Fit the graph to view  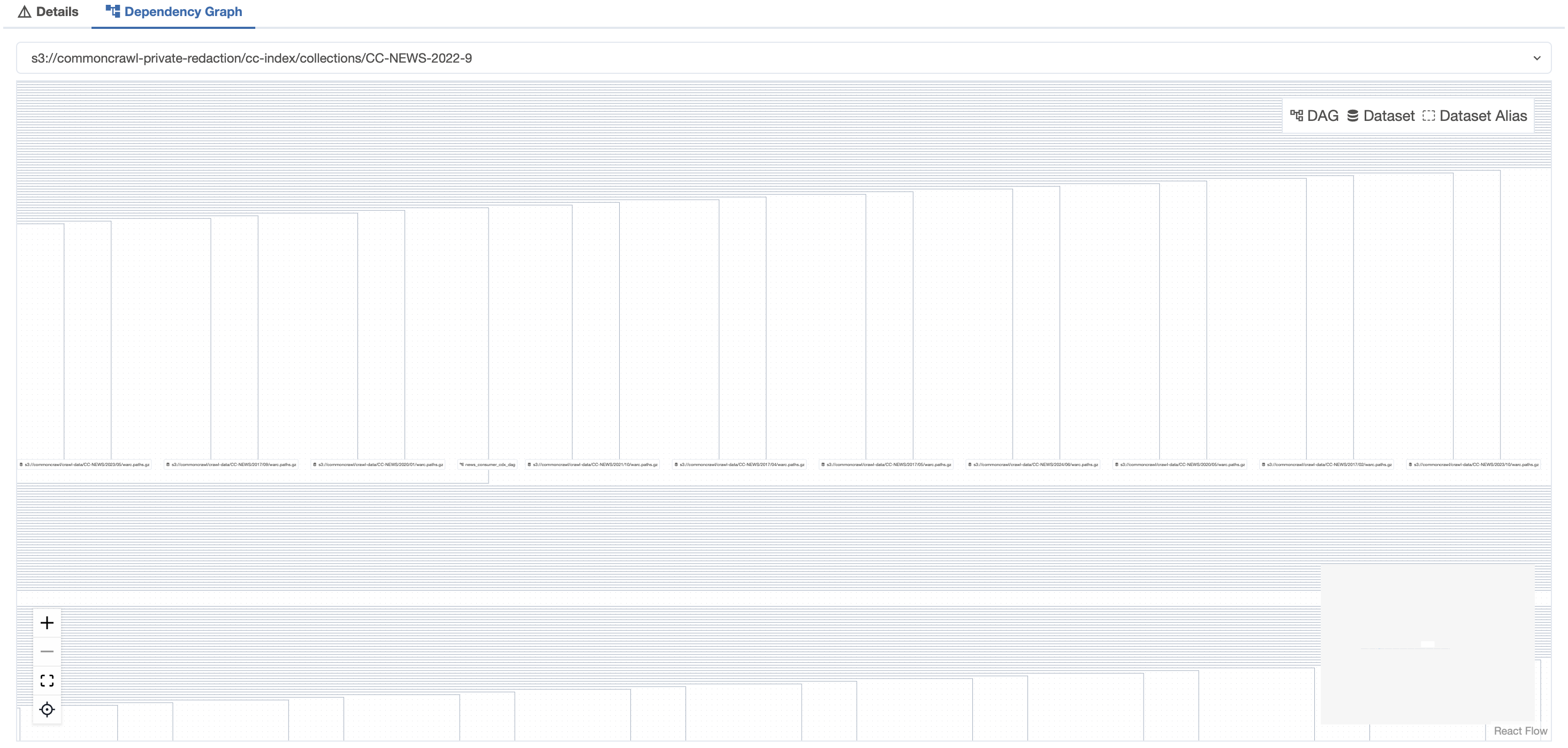[47, 681]
